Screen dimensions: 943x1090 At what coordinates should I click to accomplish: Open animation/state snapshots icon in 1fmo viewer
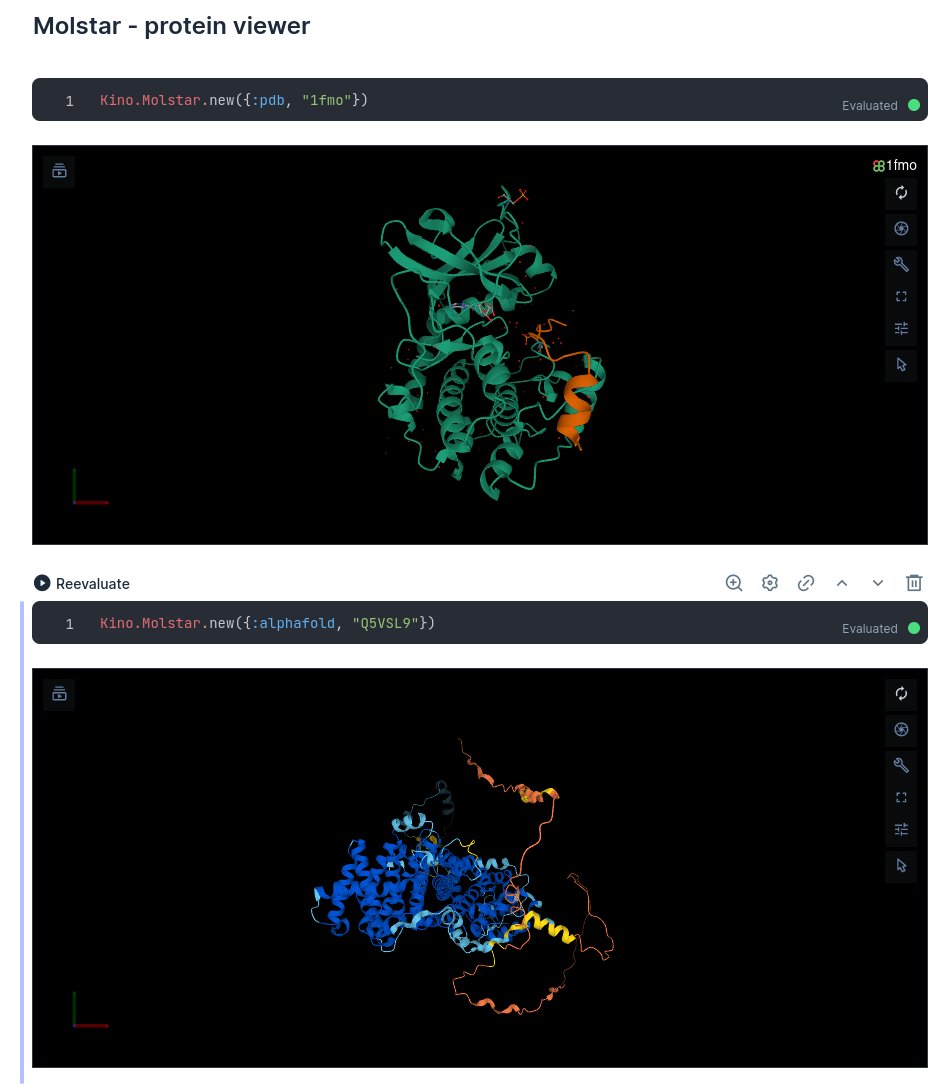point(59,171)
